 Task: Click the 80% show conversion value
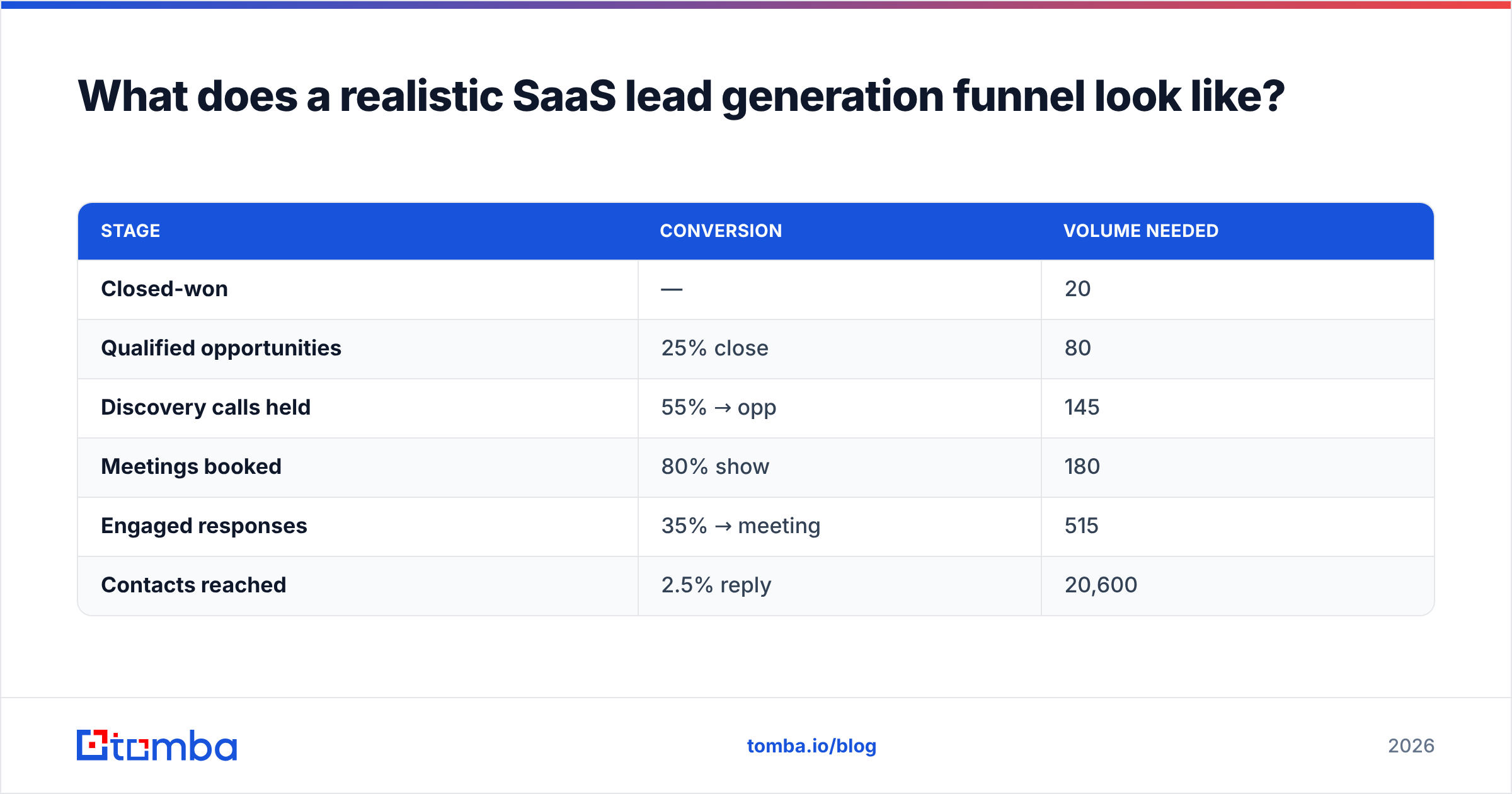[x=715, y=466]
